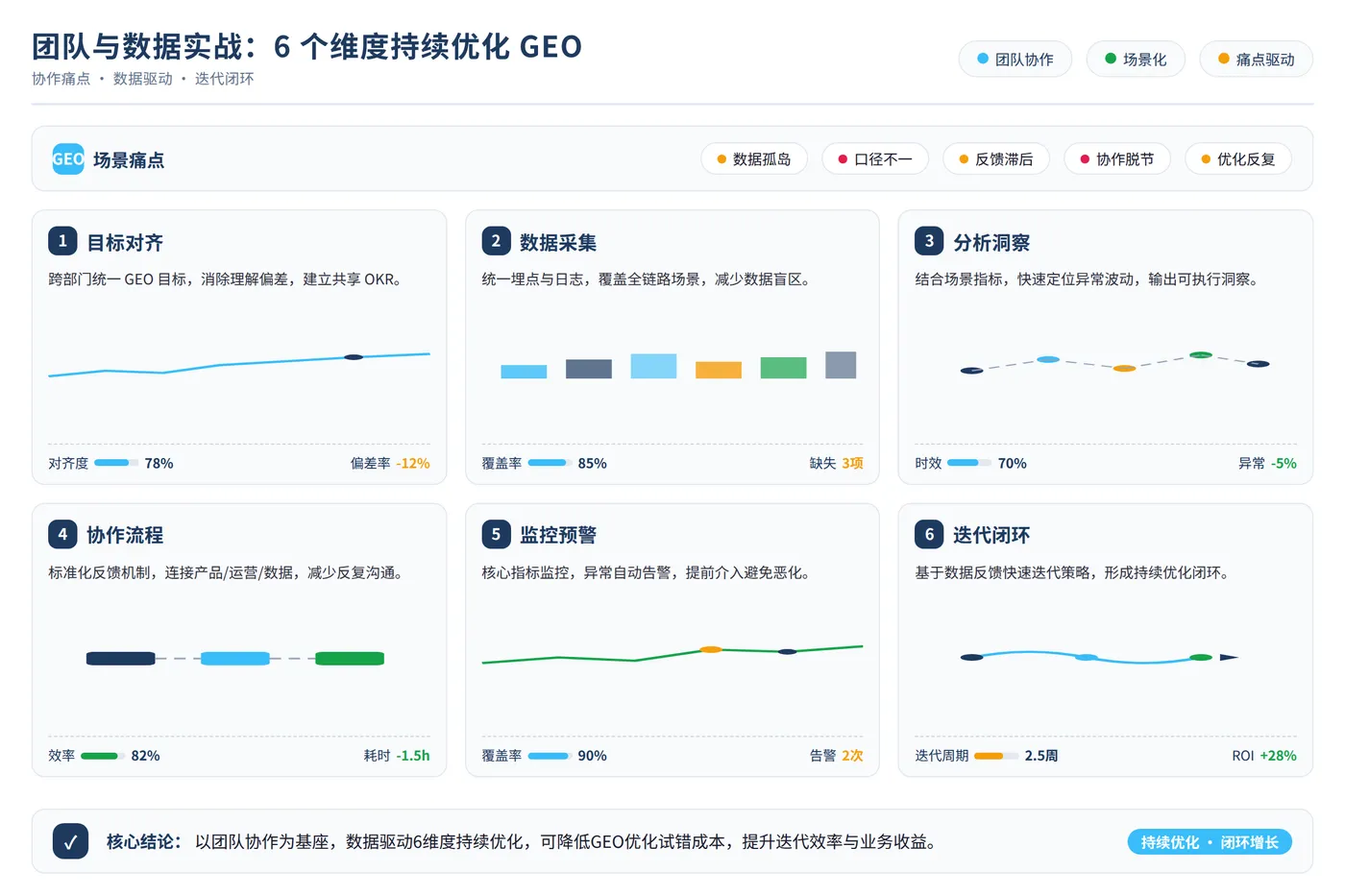Click the orange node in 分析洞察 chart

(x=1124, y=368)
